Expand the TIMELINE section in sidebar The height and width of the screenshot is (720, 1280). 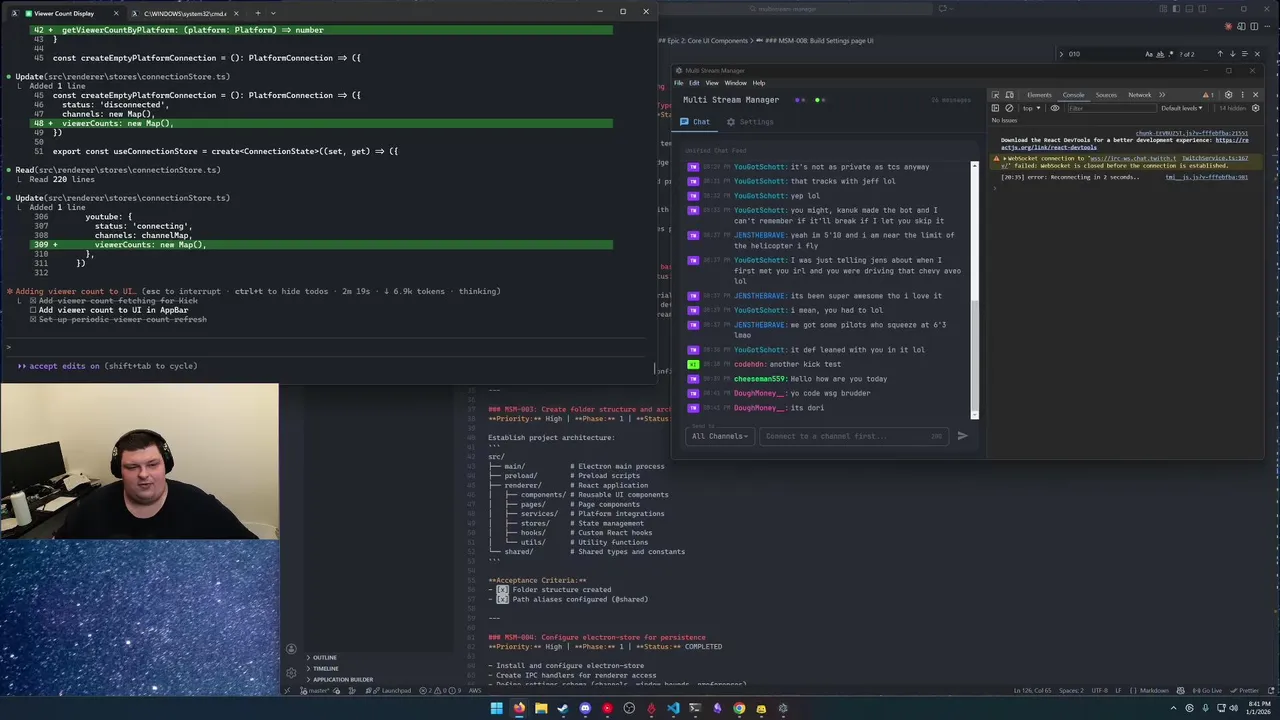(x=326, y=668)
